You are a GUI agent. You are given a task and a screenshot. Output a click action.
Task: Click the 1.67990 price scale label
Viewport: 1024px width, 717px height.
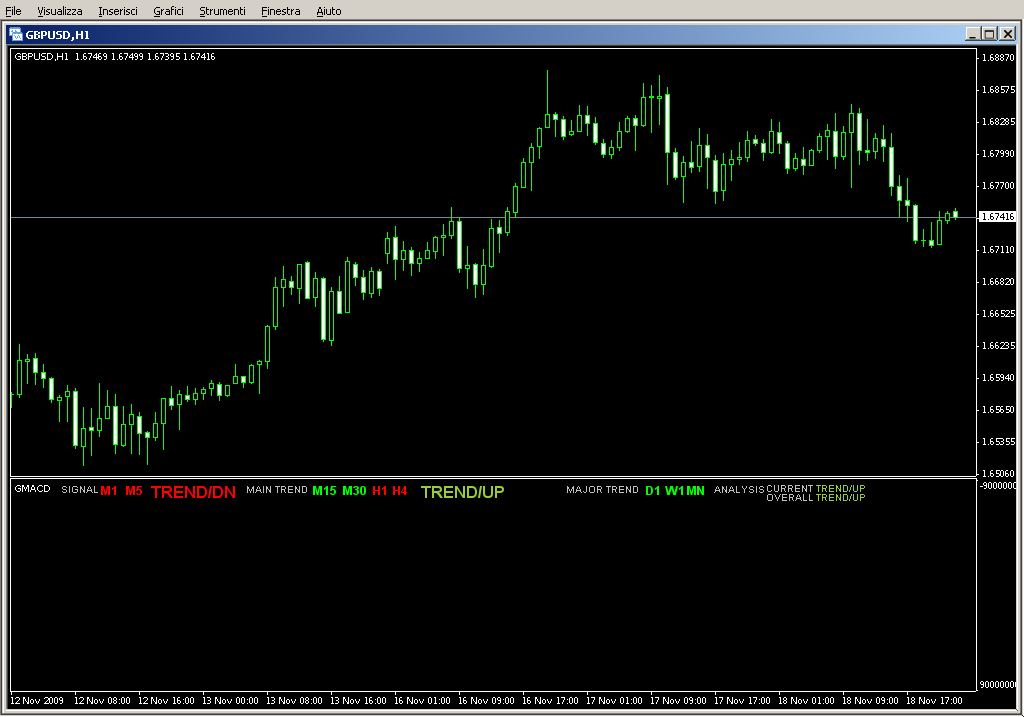[x=999, y=153]
